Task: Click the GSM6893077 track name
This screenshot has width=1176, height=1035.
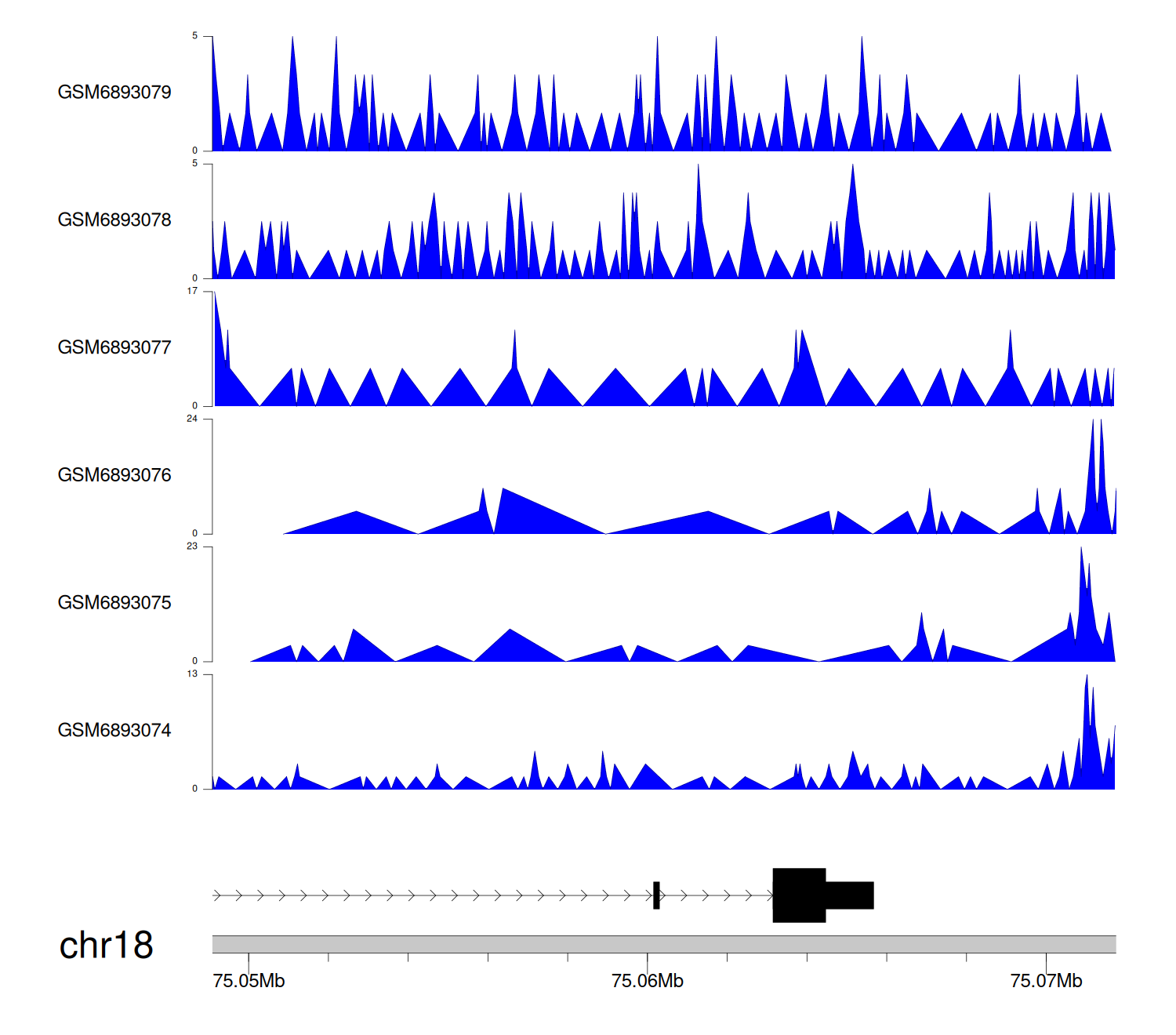Action: click(114, 348)
